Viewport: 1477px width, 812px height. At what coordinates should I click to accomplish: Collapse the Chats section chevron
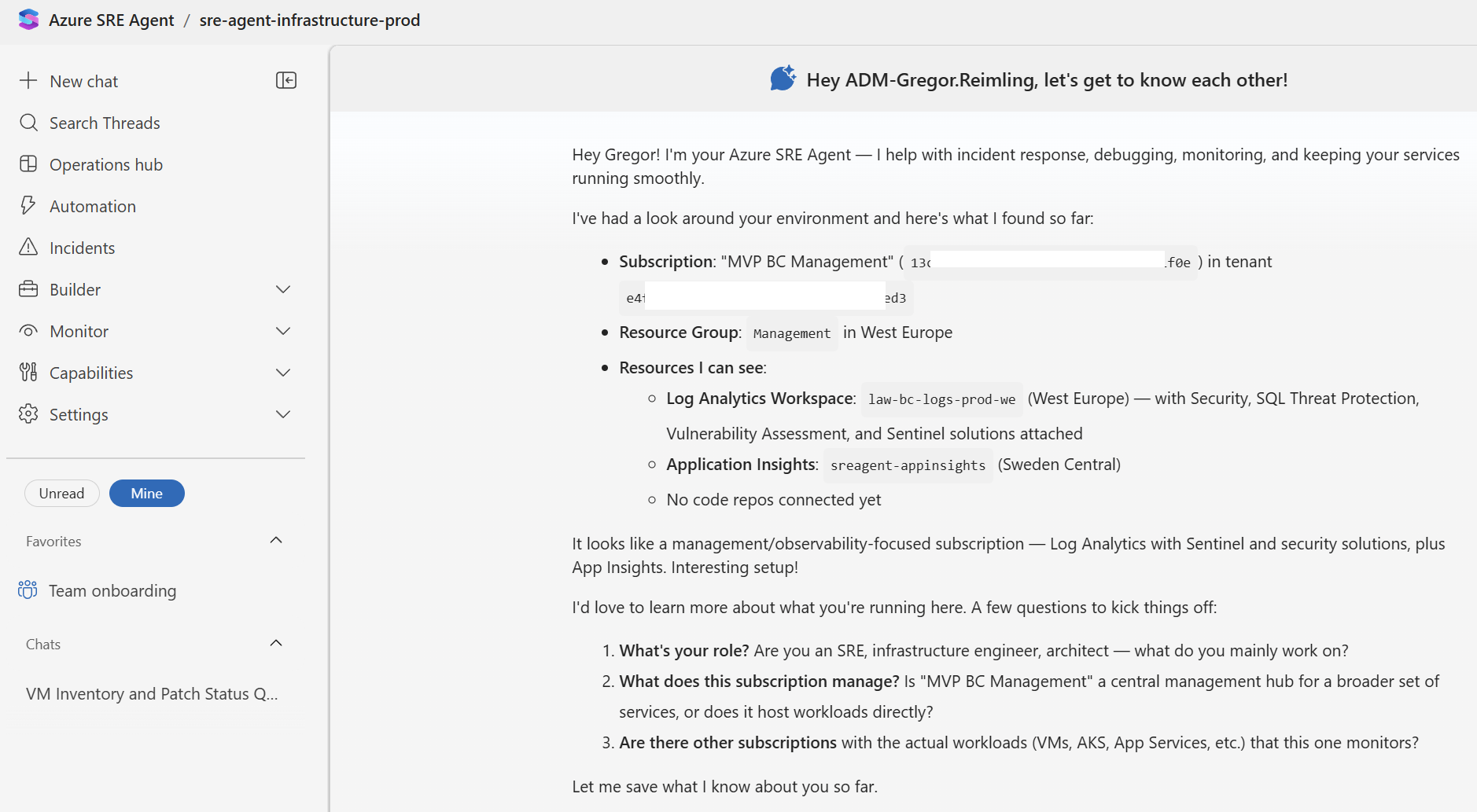(x=276, y=643)
